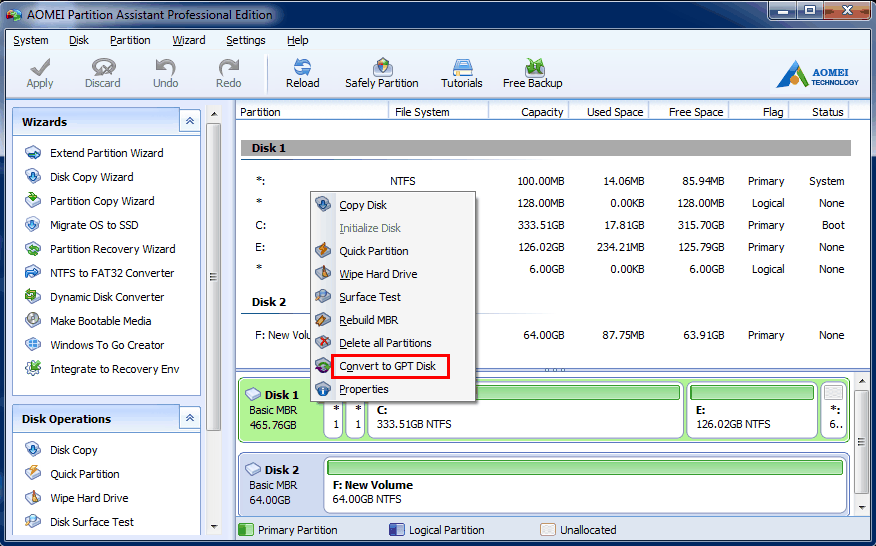Screen dimensions: 876x546
Task: Open the Settings menu
Action: pos(246,40)
